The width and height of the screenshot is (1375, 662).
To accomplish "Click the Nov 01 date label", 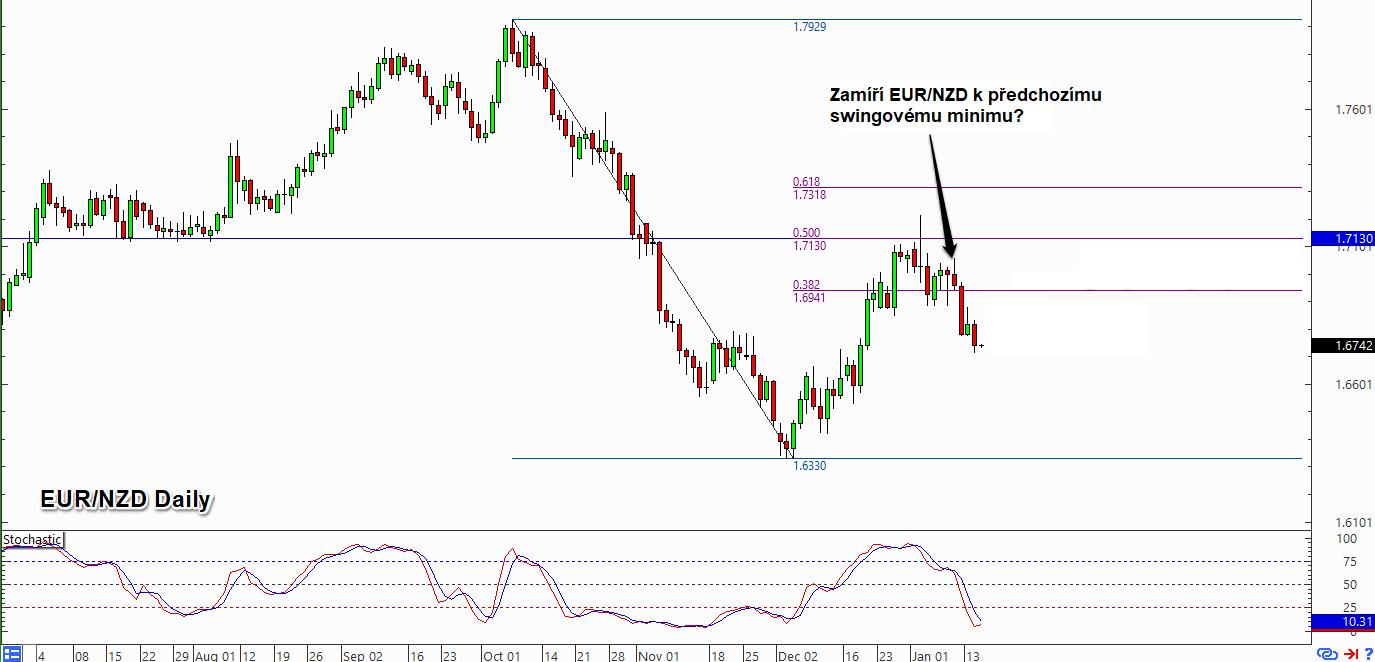I will [x=657, y=656].
